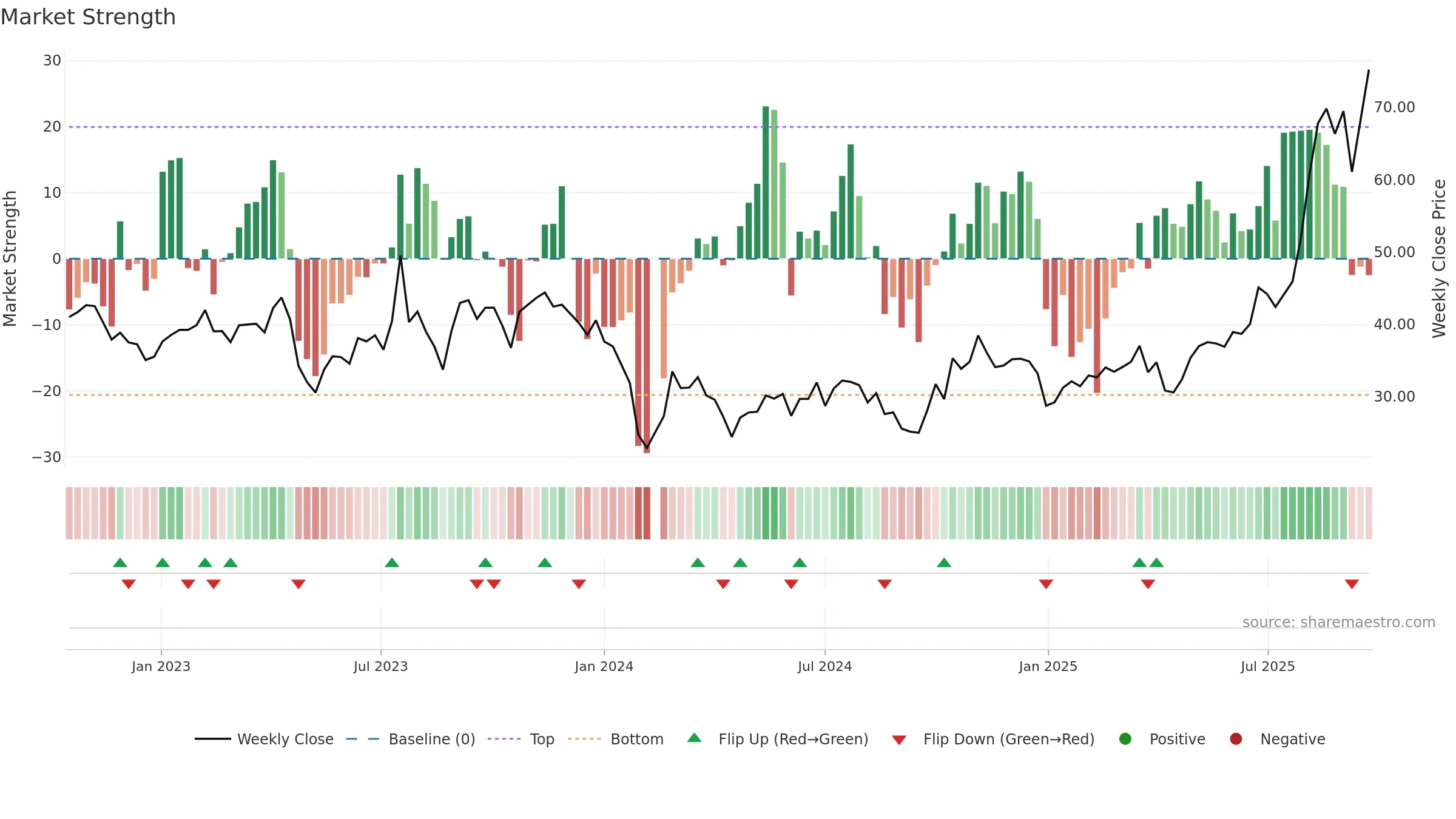Click the green Positive legend dot
The width and height of the screenshot is (1456, 819).
pyautogui.click(x=1125, y=739)
